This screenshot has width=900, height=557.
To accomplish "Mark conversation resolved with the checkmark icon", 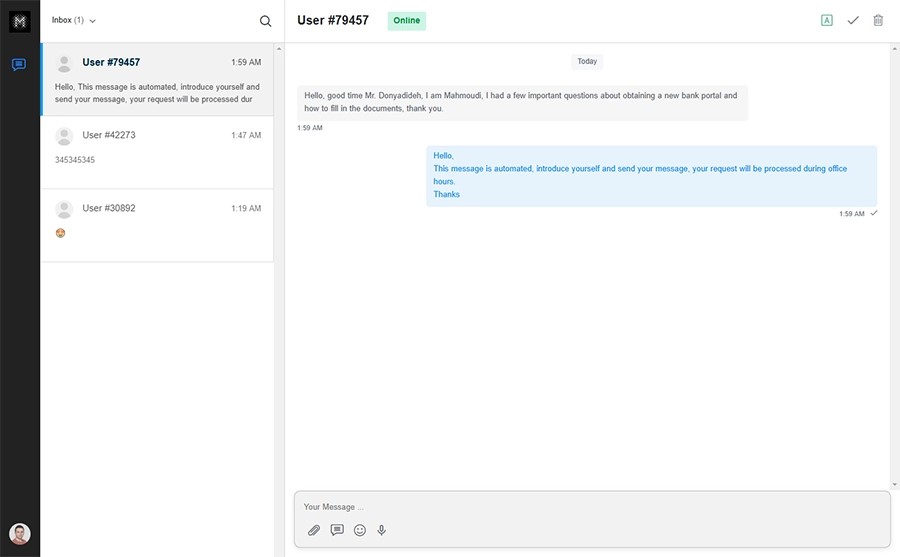I will coord(853,20).
